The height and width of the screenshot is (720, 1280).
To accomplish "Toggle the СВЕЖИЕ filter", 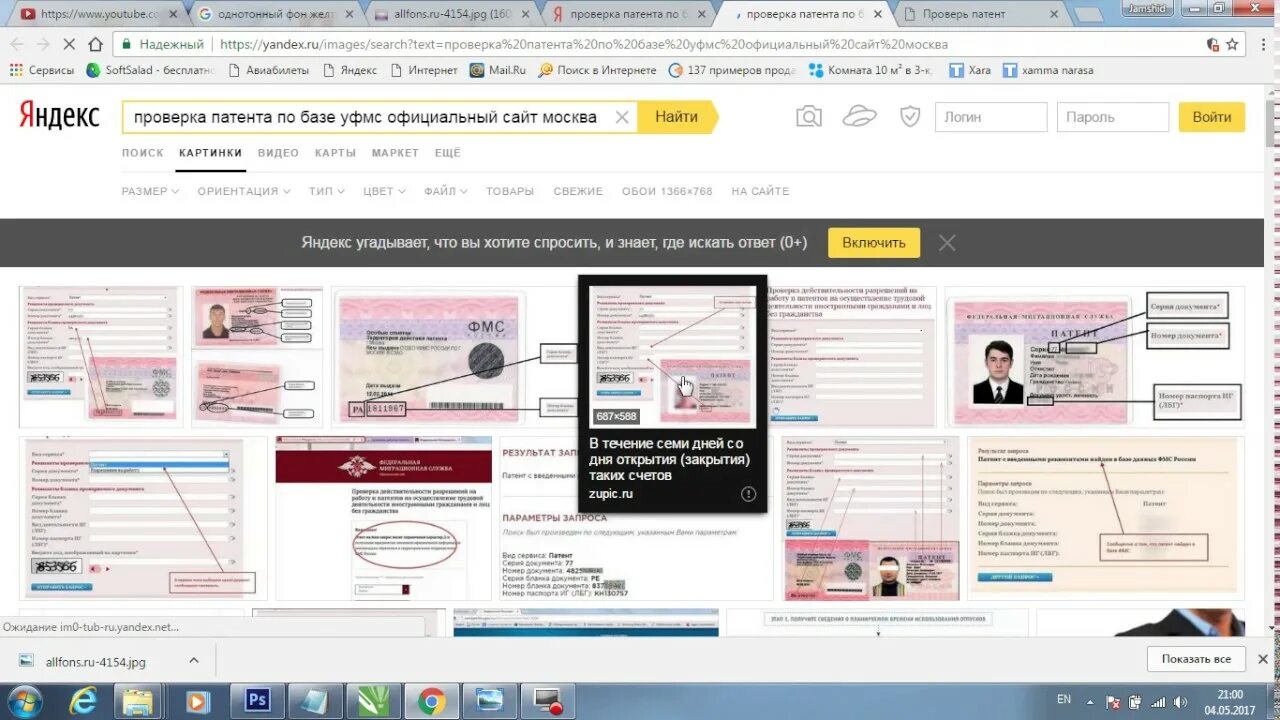I will 578,191.
